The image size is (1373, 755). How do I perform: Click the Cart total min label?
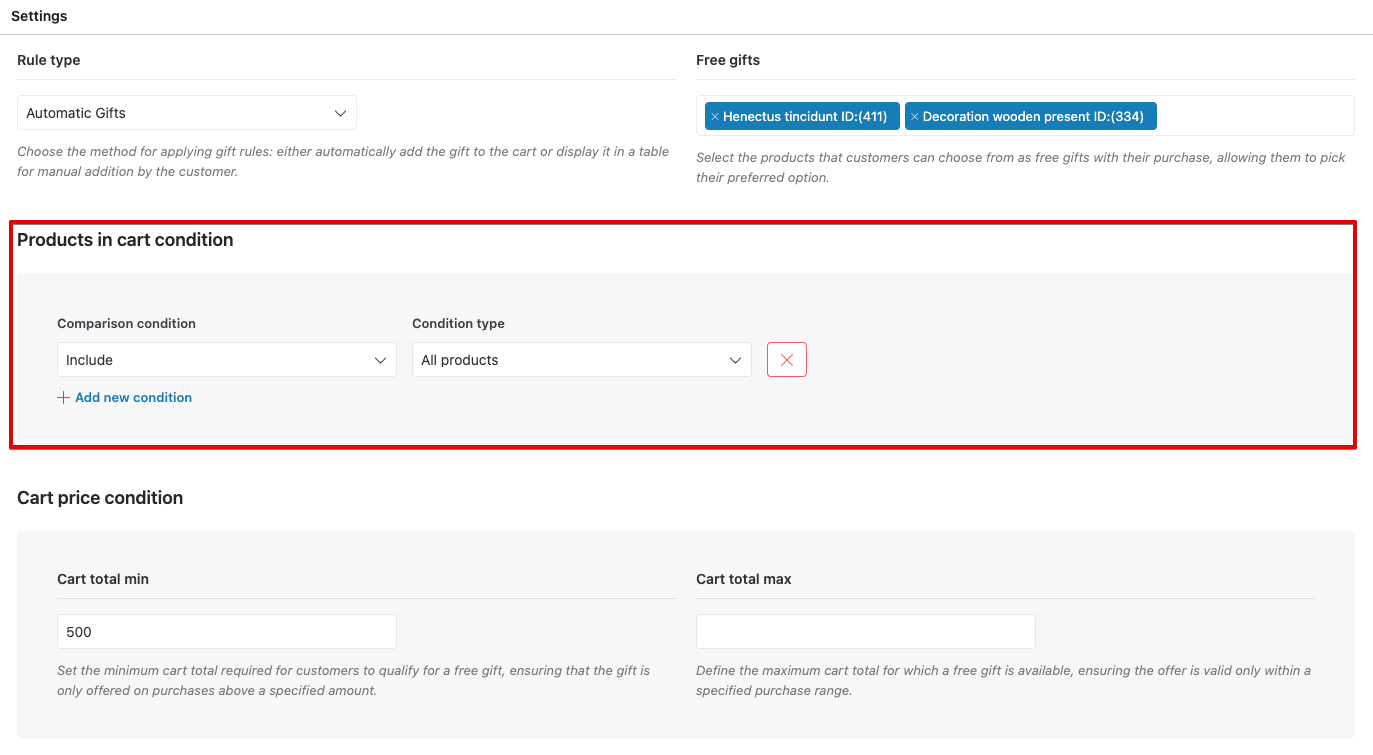103,579
